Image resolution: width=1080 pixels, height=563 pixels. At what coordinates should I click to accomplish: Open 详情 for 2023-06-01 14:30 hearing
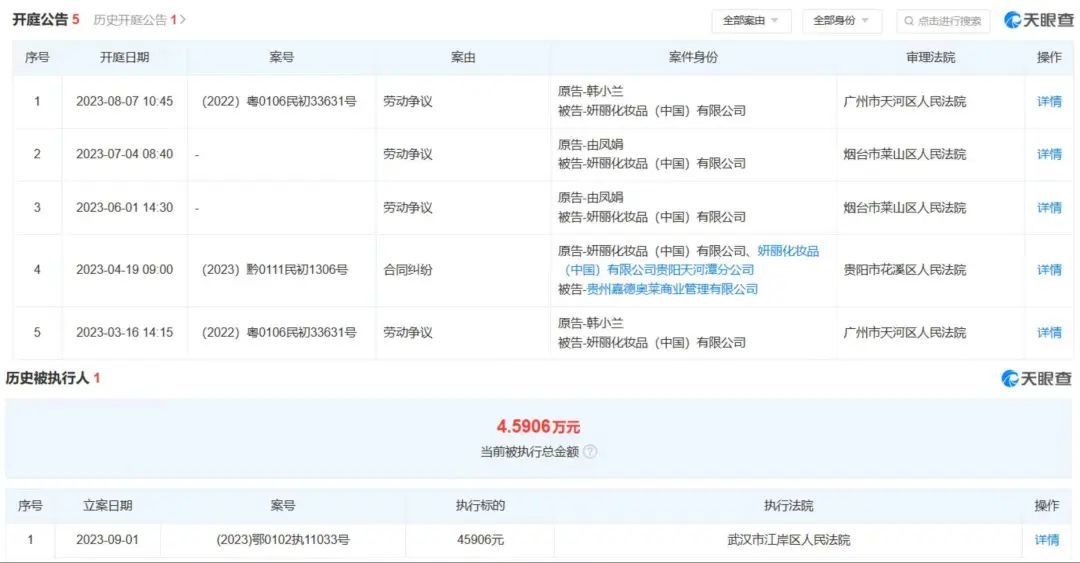(1049, 207)
